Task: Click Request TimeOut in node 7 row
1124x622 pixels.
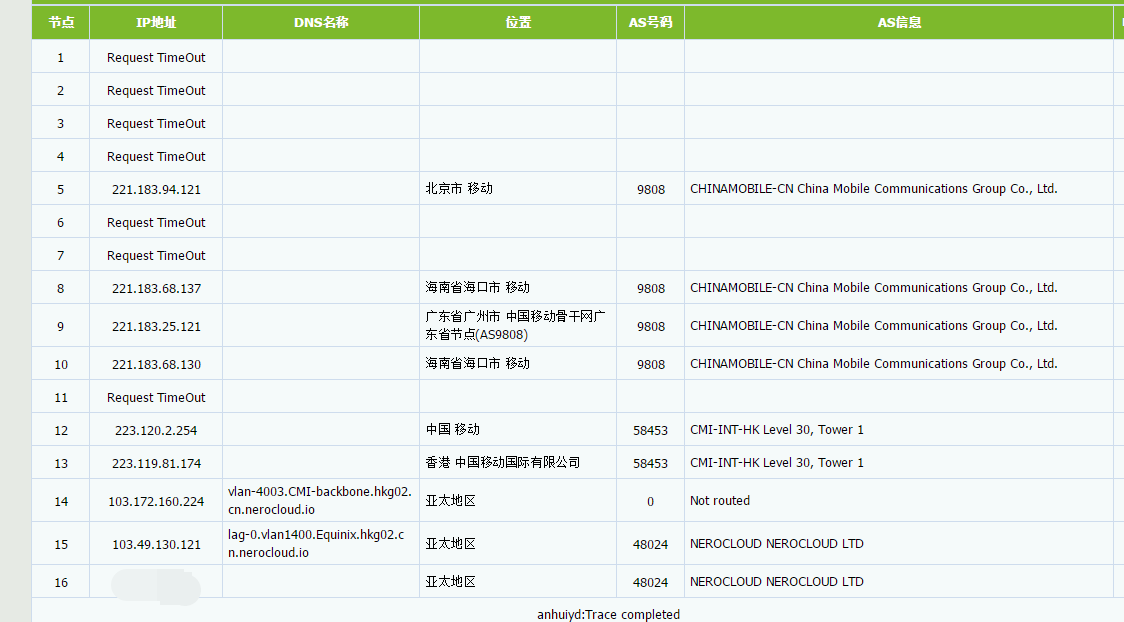Action: (156, 255)
